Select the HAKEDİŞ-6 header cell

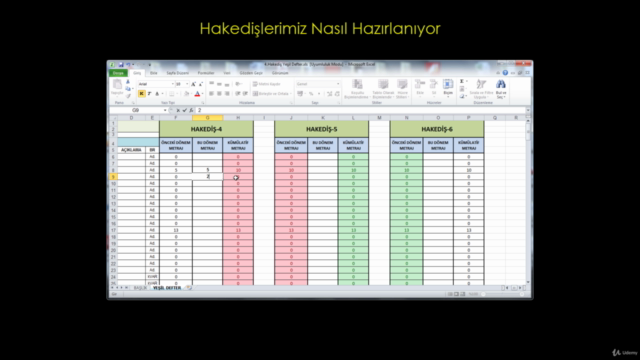pyautogui.click(x=437, y=129)
